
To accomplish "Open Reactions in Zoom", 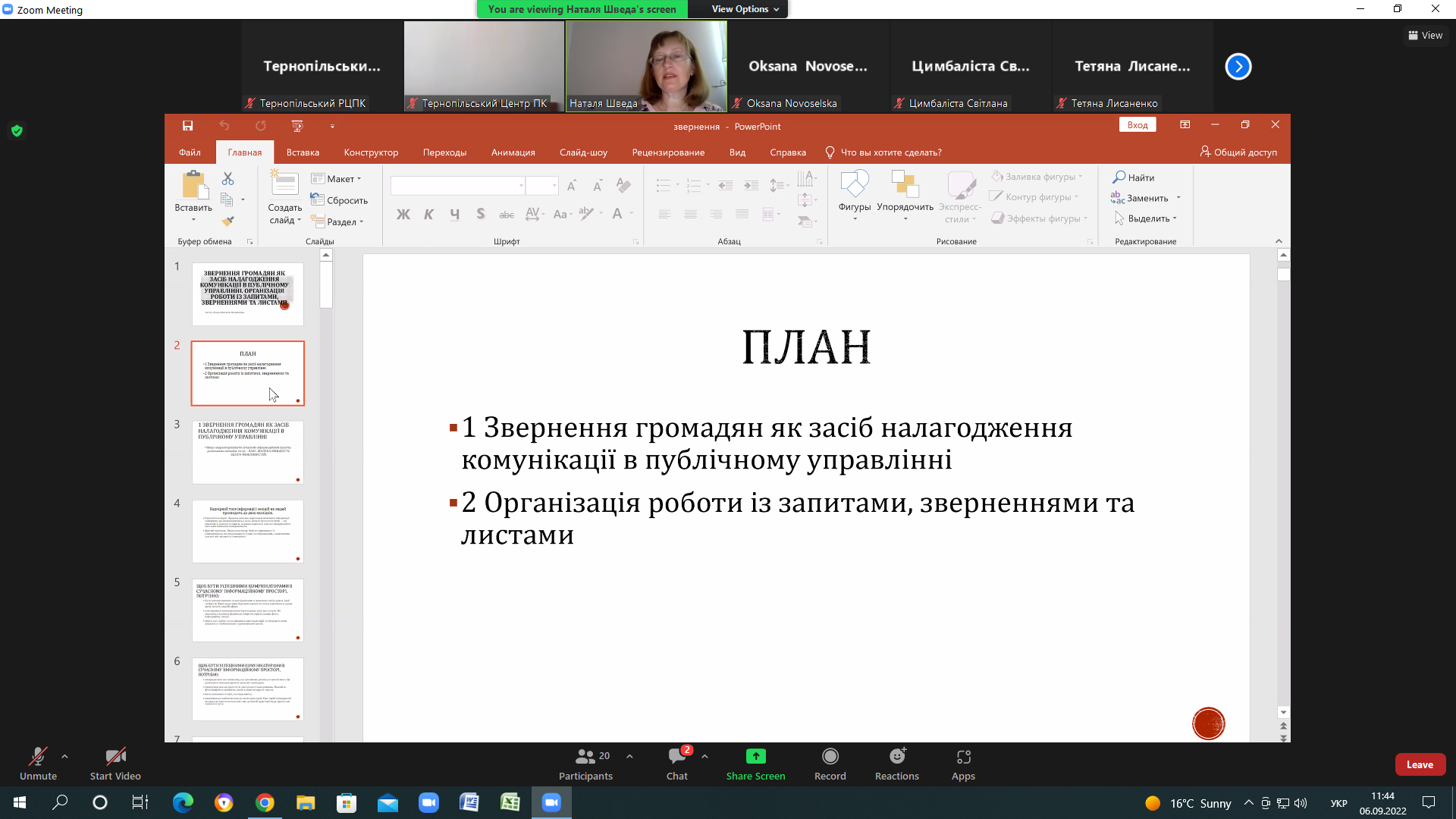I will [897, 764].
